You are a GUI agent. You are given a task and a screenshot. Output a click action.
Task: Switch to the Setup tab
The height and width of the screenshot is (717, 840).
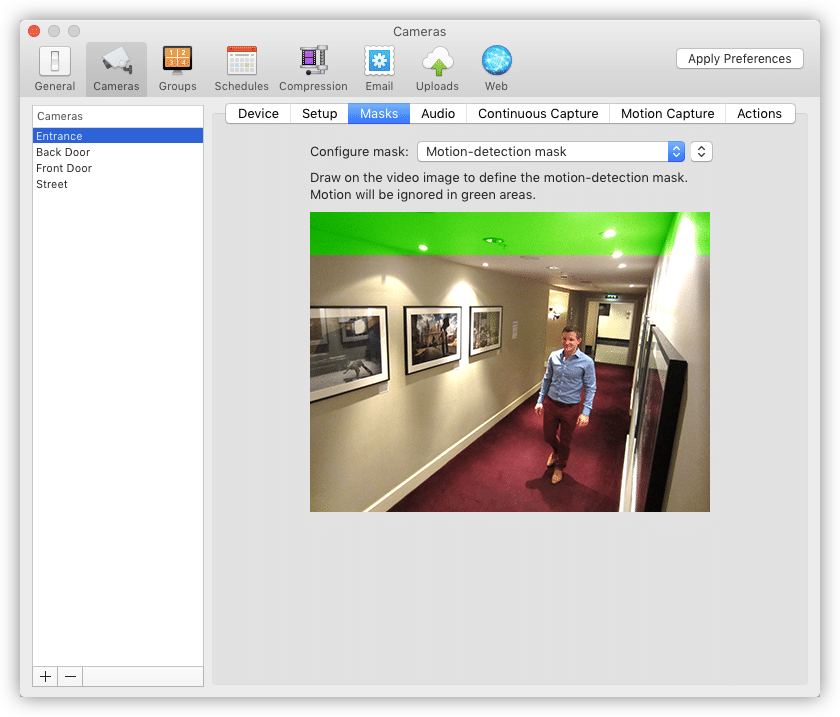(x=319, y=114)
